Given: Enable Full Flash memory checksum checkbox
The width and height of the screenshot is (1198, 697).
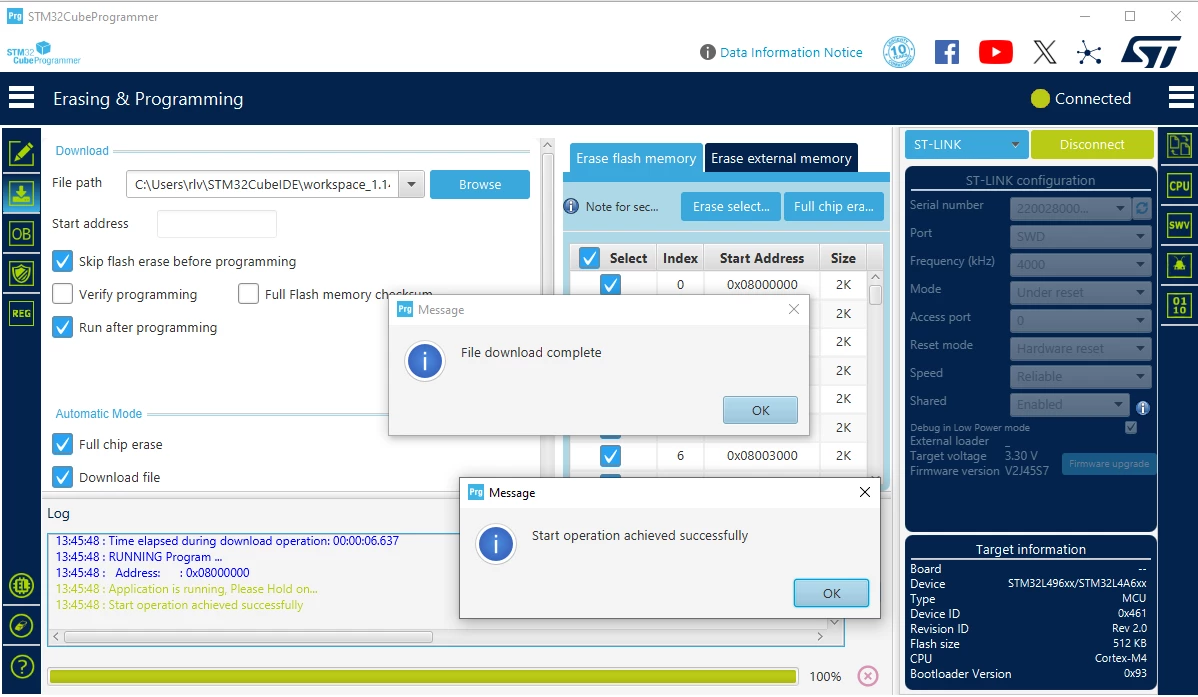Looking at the screenshot, I should pos(248,294).
